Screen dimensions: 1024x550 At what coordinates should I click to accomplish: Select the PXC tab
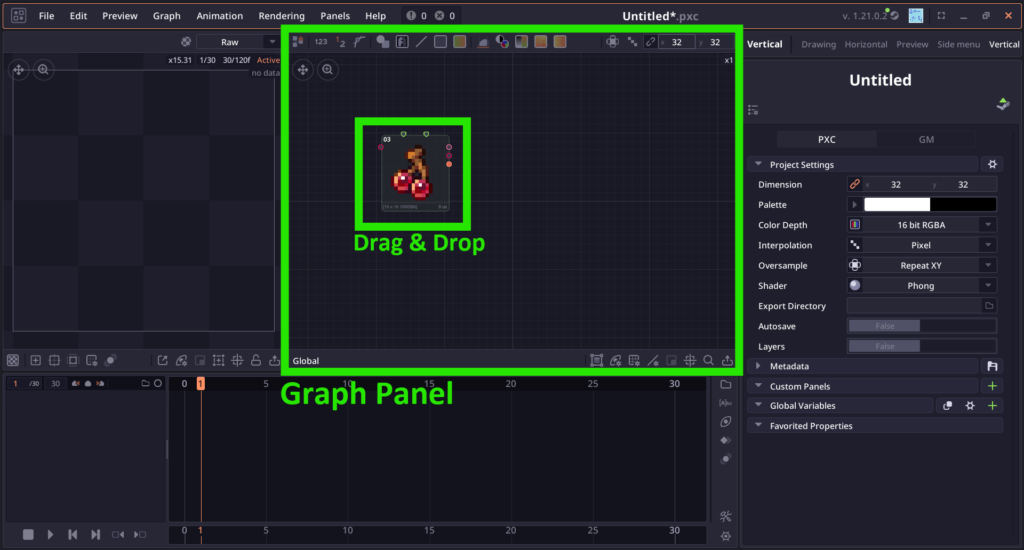tap(827, 139)
